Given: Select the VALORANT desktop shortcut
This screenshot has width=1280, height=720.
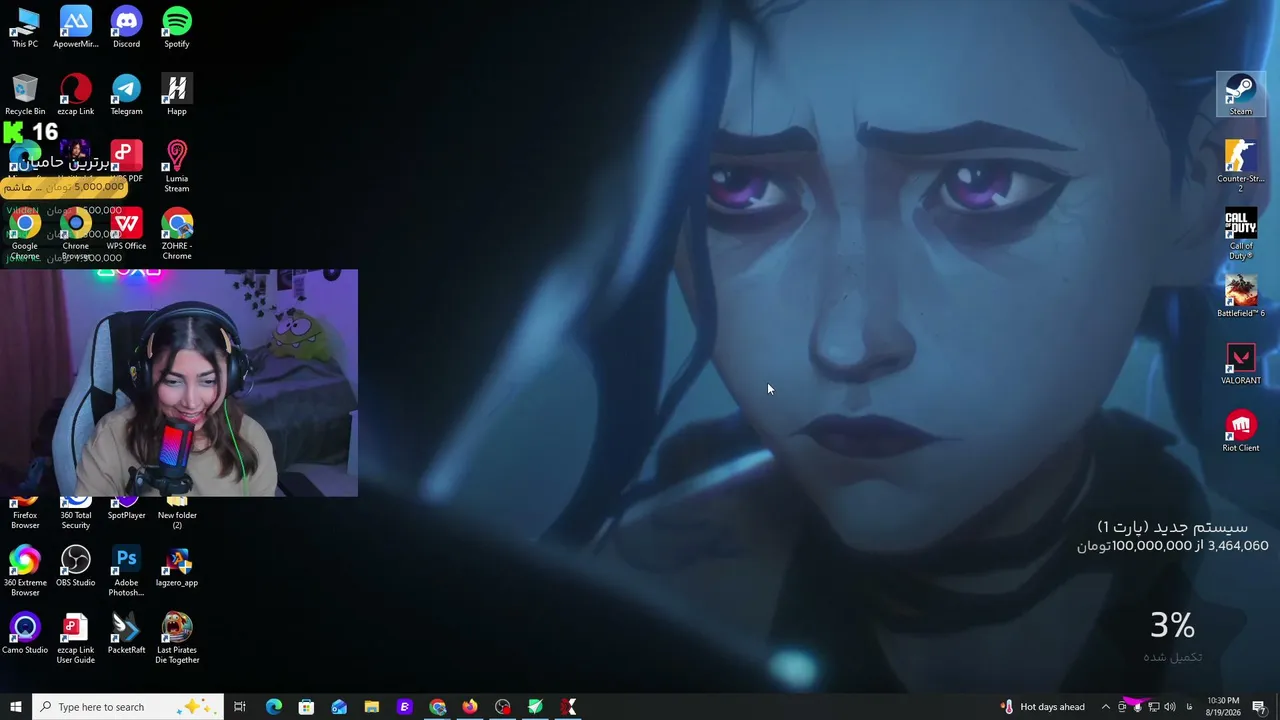Looking at the screenshot, I should click(x=1241, y=364).
